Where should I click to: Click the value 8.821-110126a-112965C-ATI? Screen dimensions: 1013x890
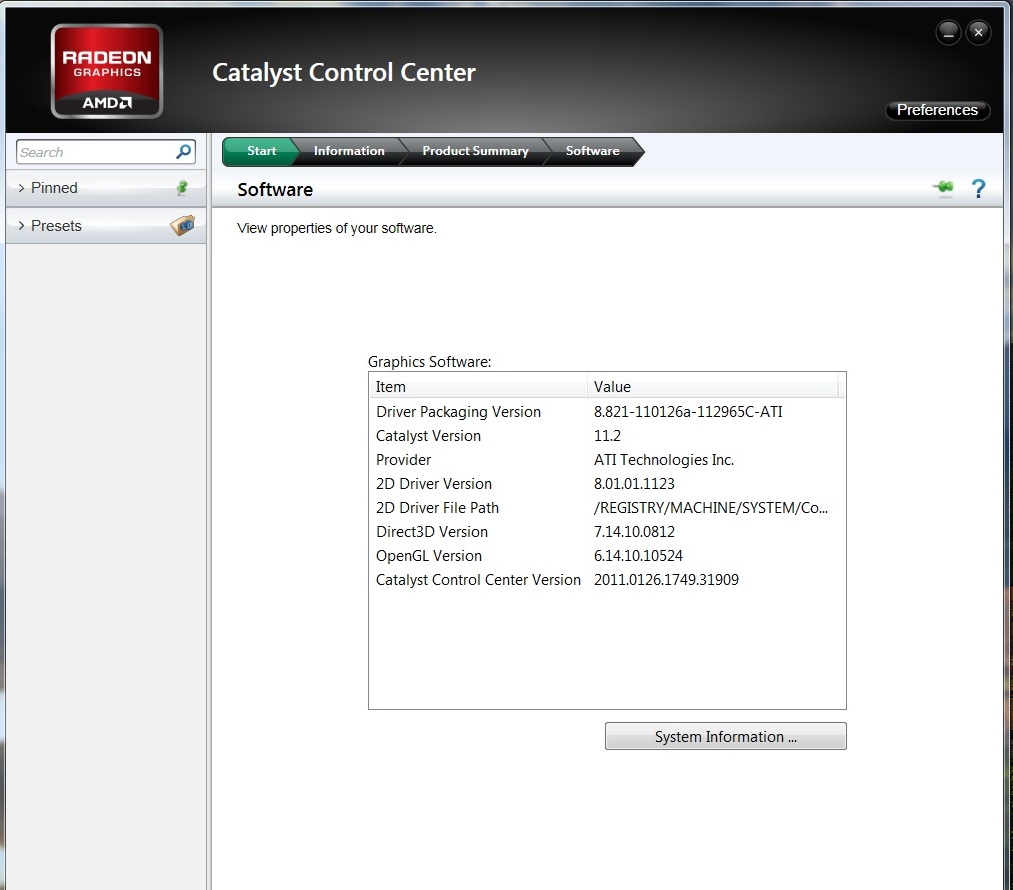pyautogui.click(x=688, y=412)
